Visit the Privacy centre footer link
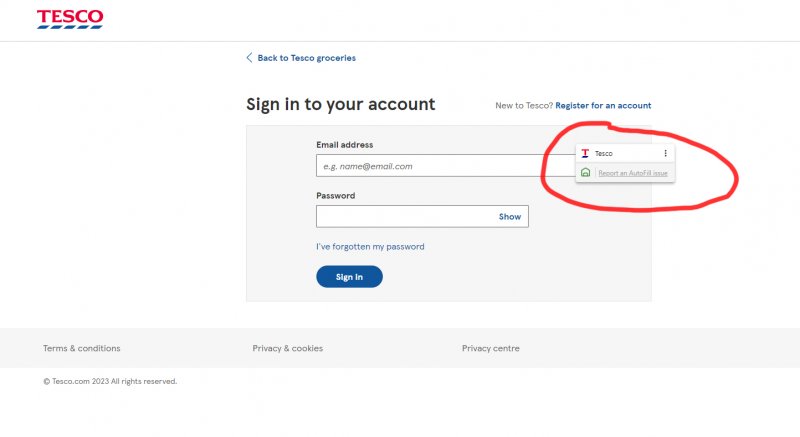The height and width of the screenshot is (437, 800). (x=491, y=348)
